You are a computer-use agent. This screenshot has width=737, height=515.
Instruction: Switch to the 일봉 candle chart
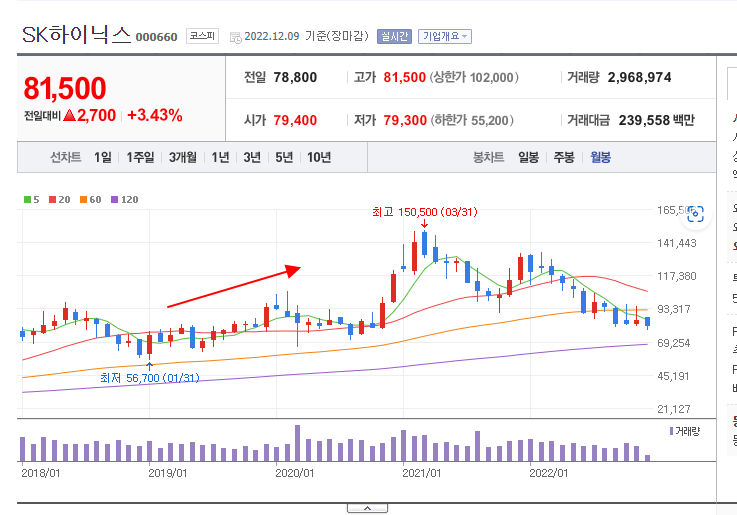click(x=528, y=157)
